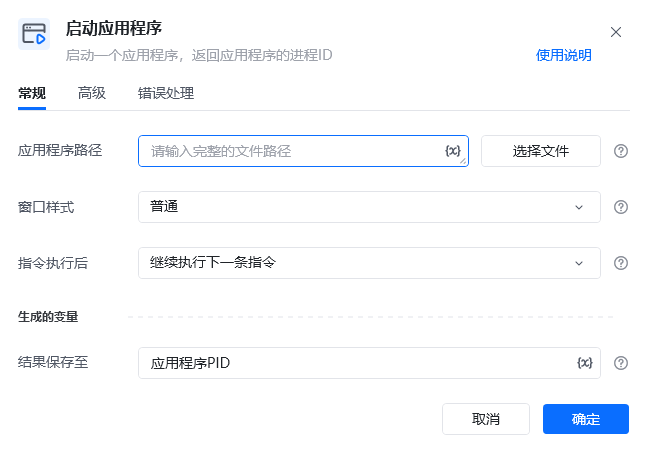Click the launch application icon in header
The image size is (648, 453).
pyautogui.click(x=34, y=34)
